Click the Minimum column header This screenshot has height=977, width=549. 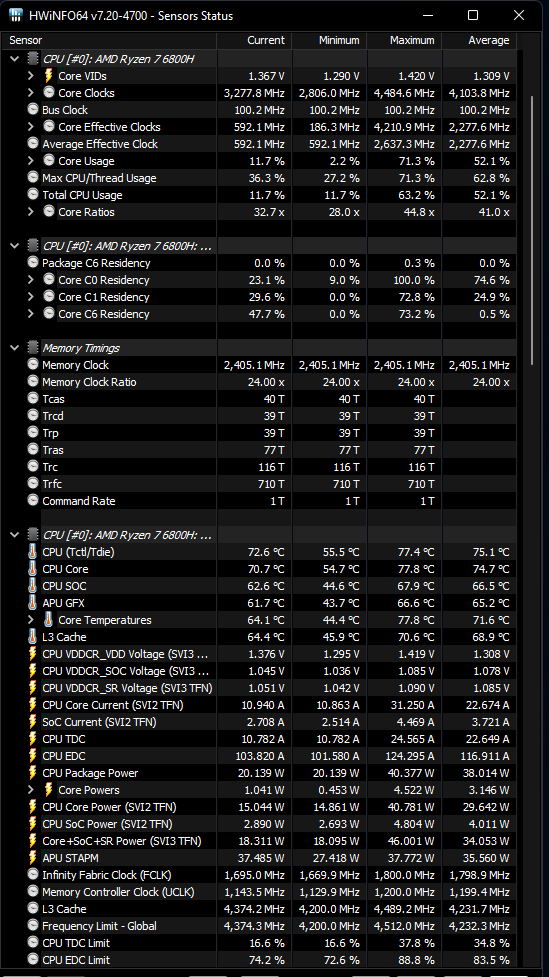coord(329,41)
